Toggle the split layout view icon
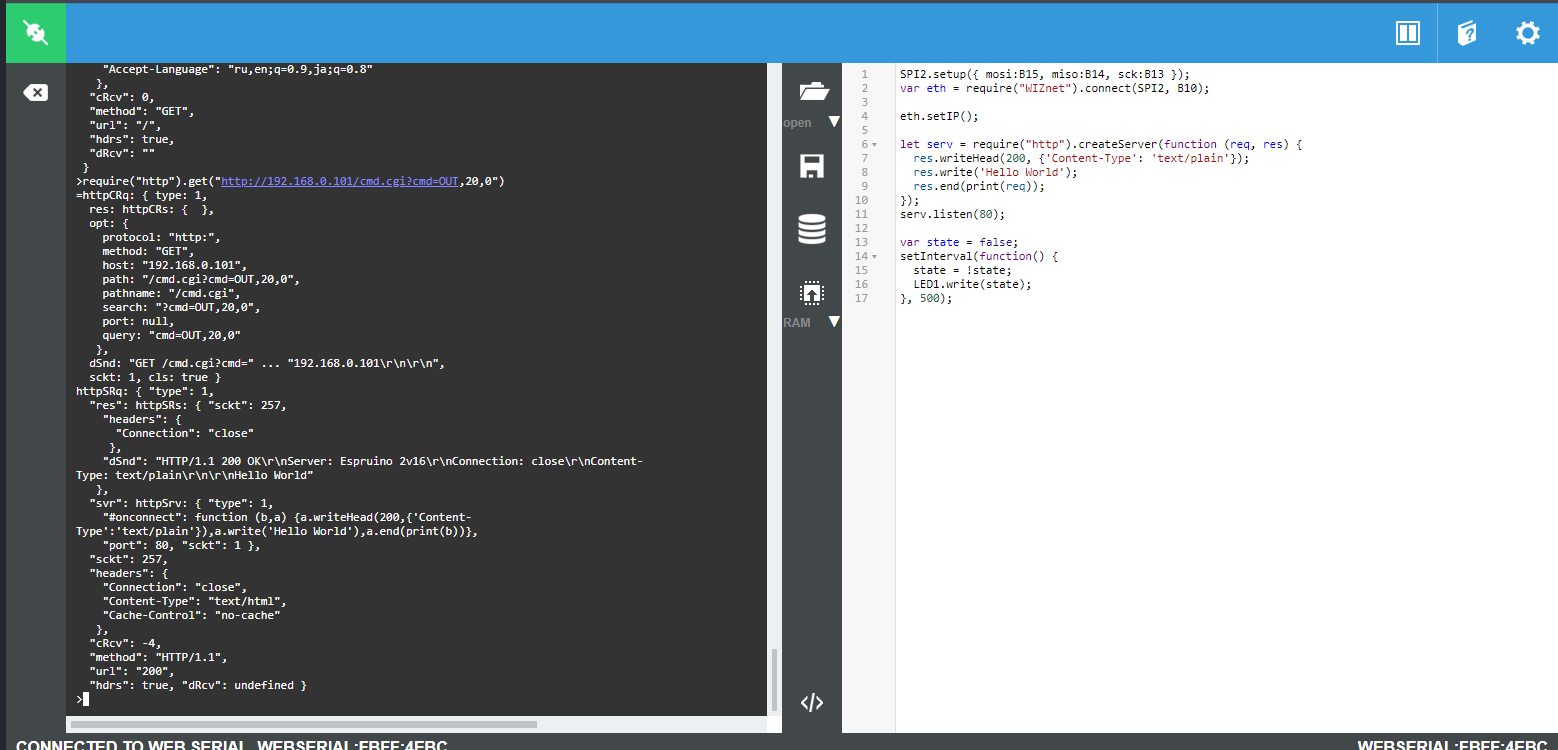Screen dimensions: 1558x750 coord(1408,33)
